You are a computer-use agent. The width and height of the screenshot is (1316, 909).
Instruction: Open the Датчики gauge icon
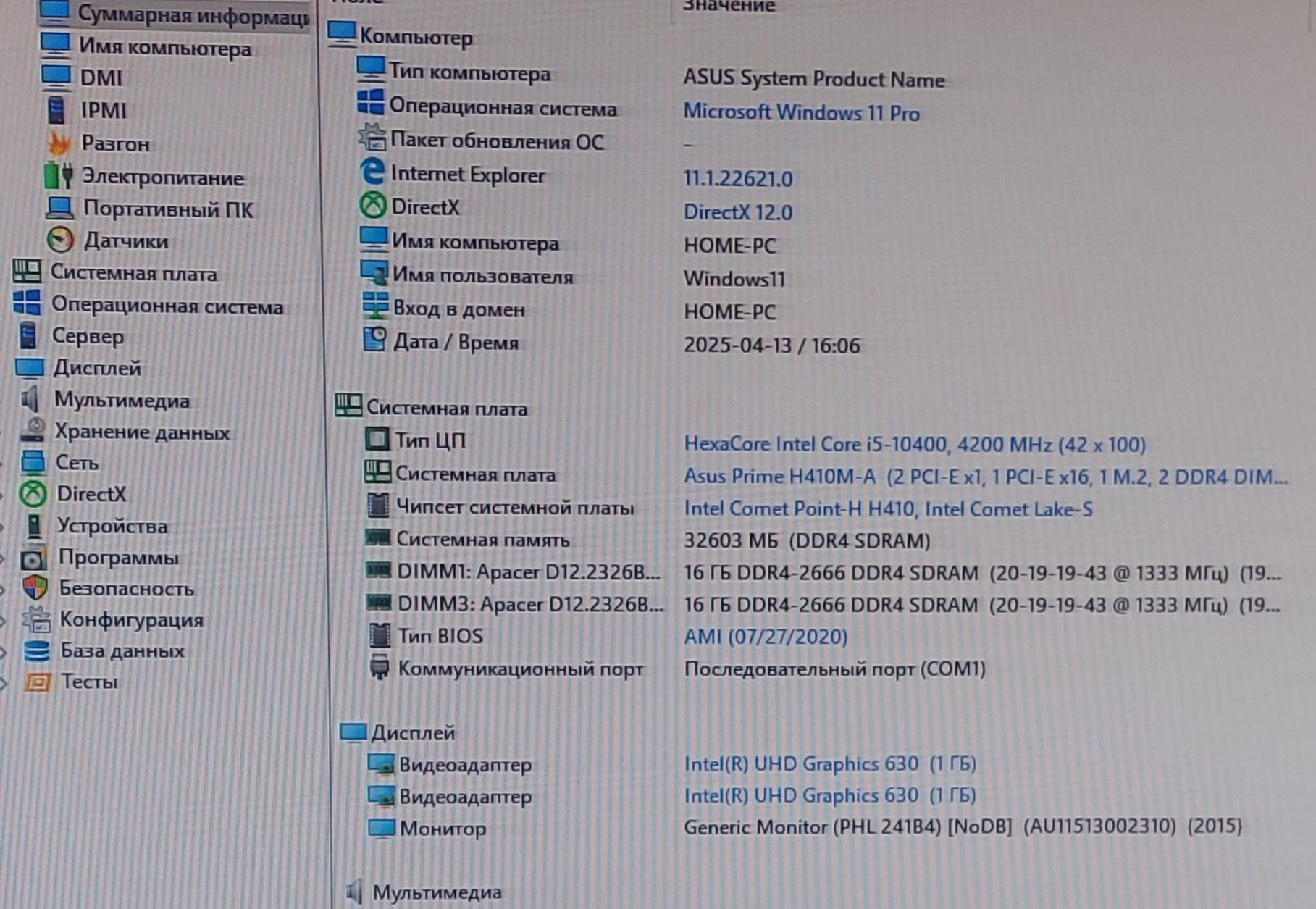(60, 240)
